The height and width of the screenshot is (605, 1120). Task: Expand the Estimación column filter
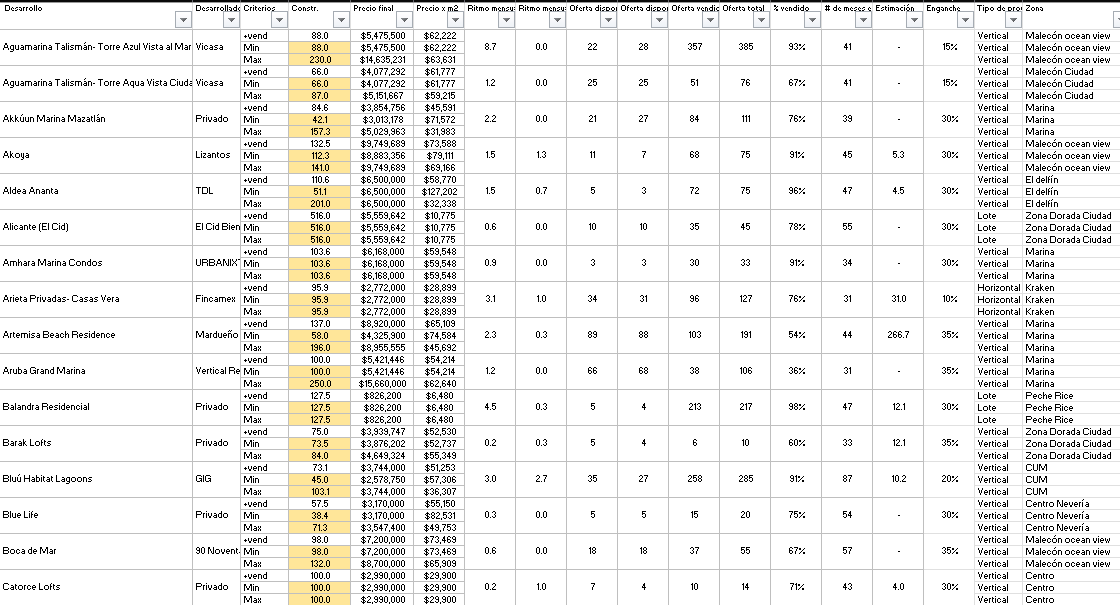pyautogui.click(x=913, y=20)
